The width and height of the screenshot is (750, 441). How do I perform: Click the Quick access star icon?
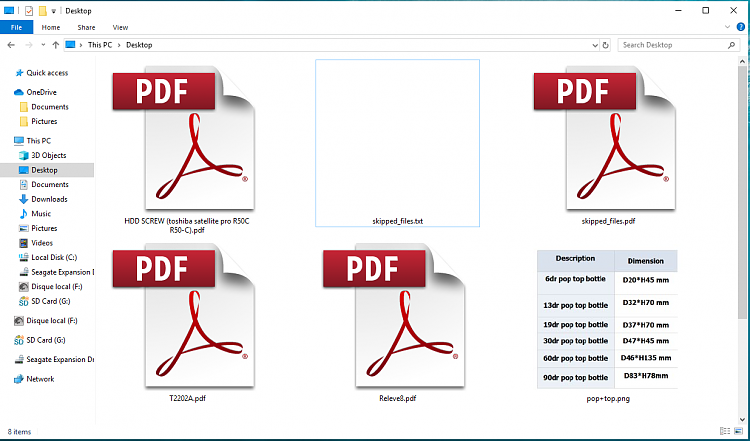click(19, 73)
